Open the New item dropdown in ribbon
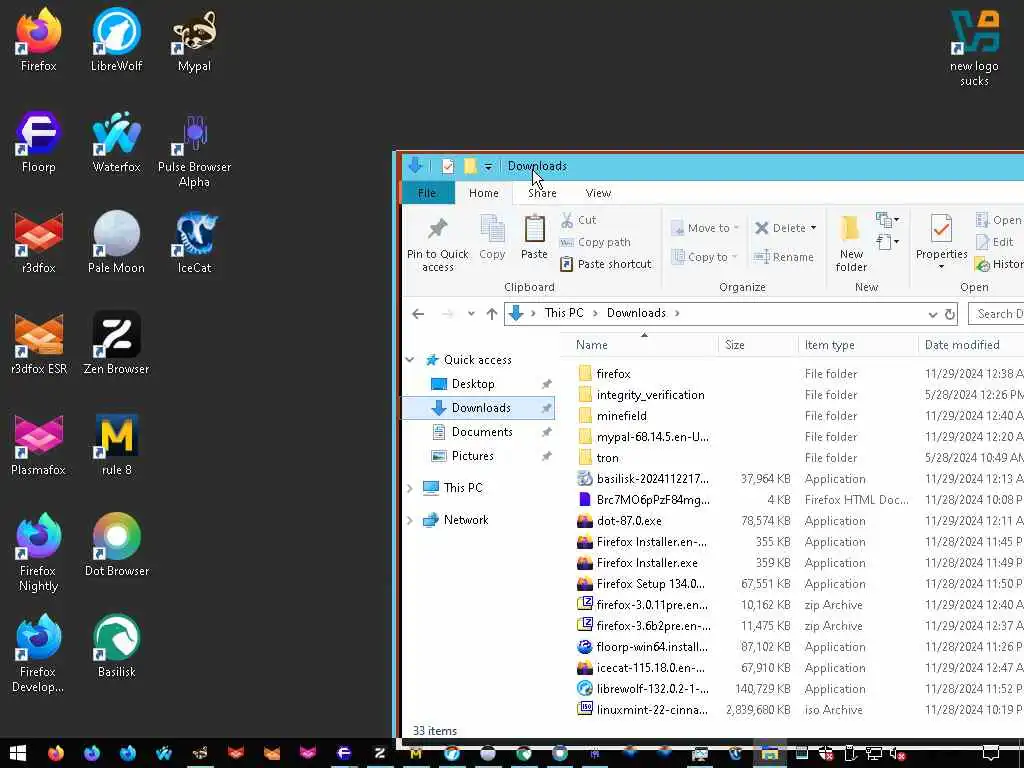Viewport: 1024px width, 768px height. [x=888, y=219]
